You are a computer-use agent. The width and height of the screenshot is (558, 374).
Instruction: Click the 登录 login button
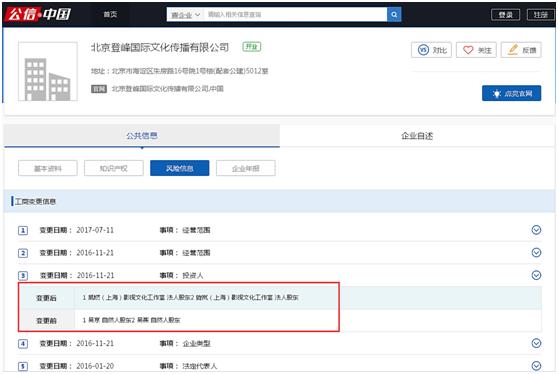point(505,15)
